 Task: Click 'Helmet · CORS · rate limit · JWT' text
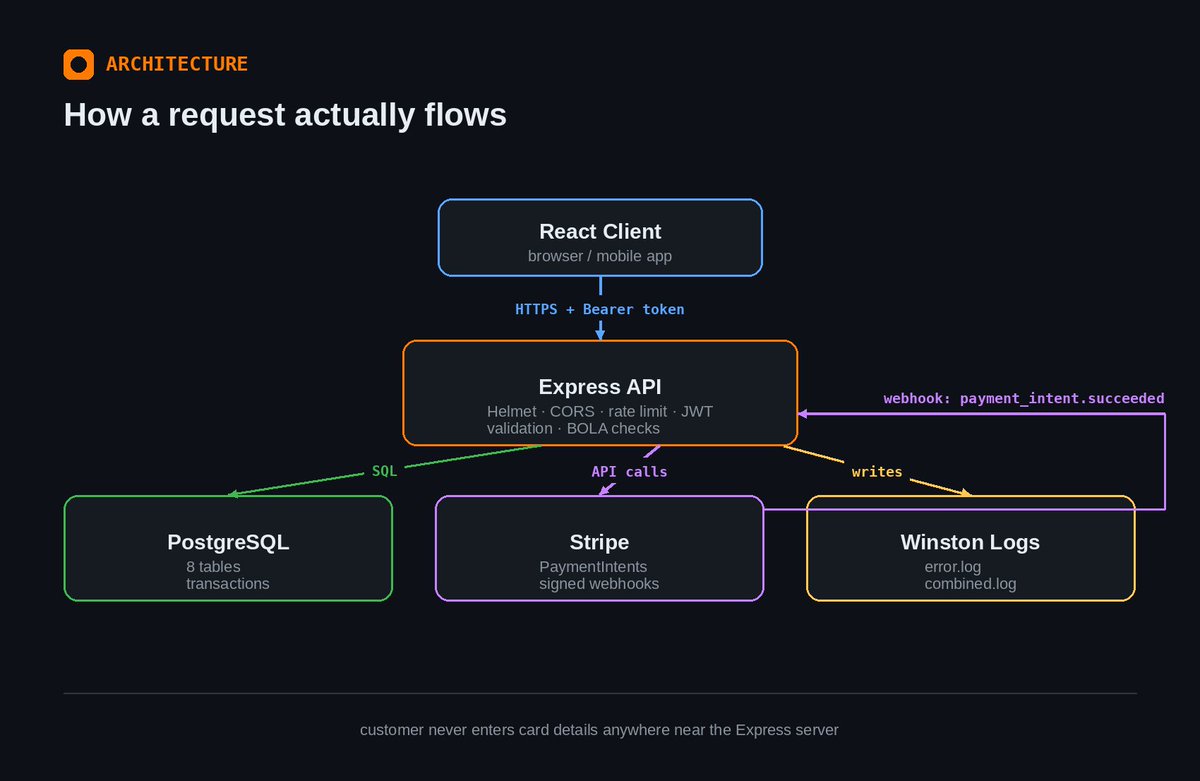coord(600,411)
